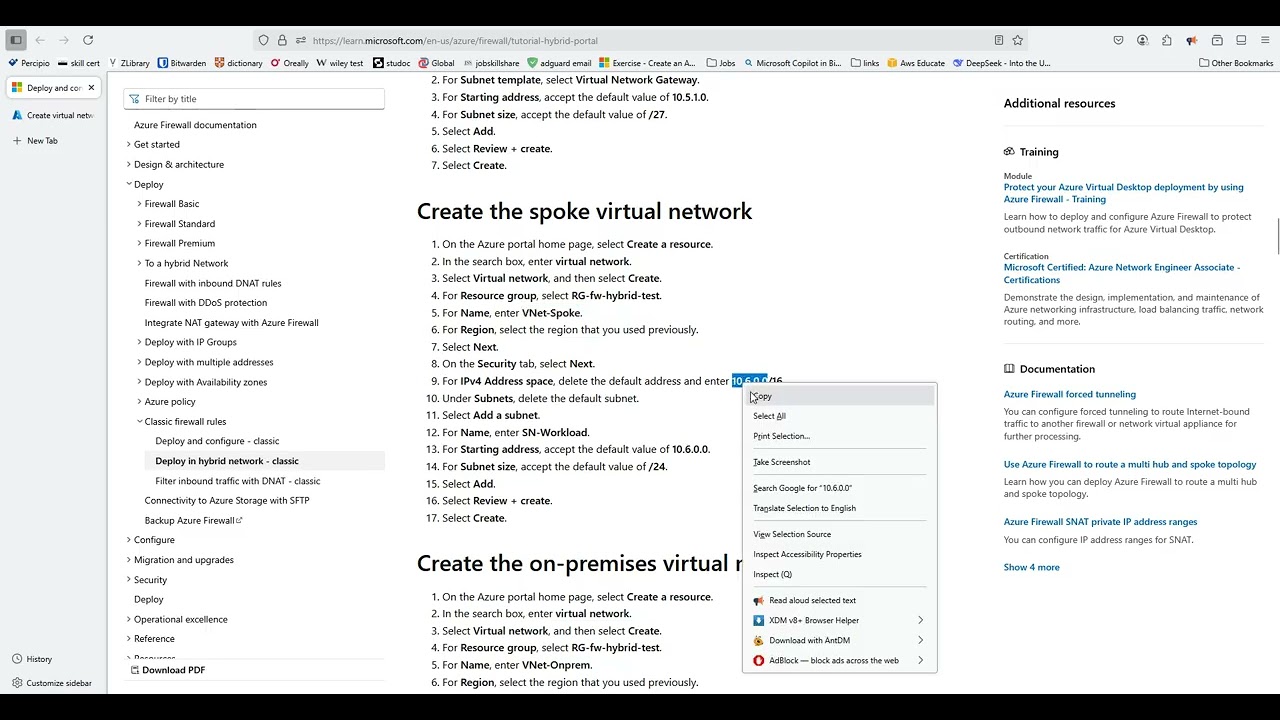Click the Show 4 more link
1280x720 pixels.
1031,567
